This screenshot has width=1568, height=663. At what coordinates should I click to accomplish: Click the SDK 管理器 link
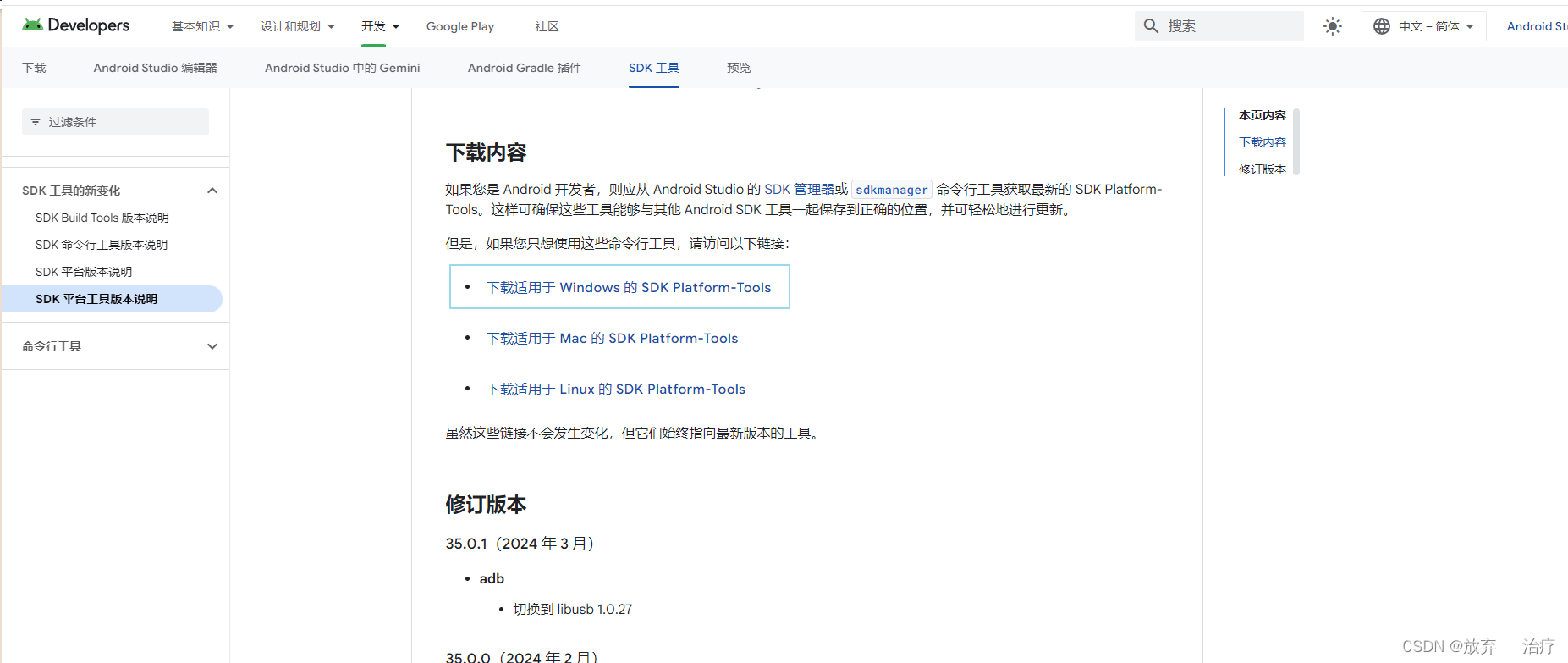799,189
